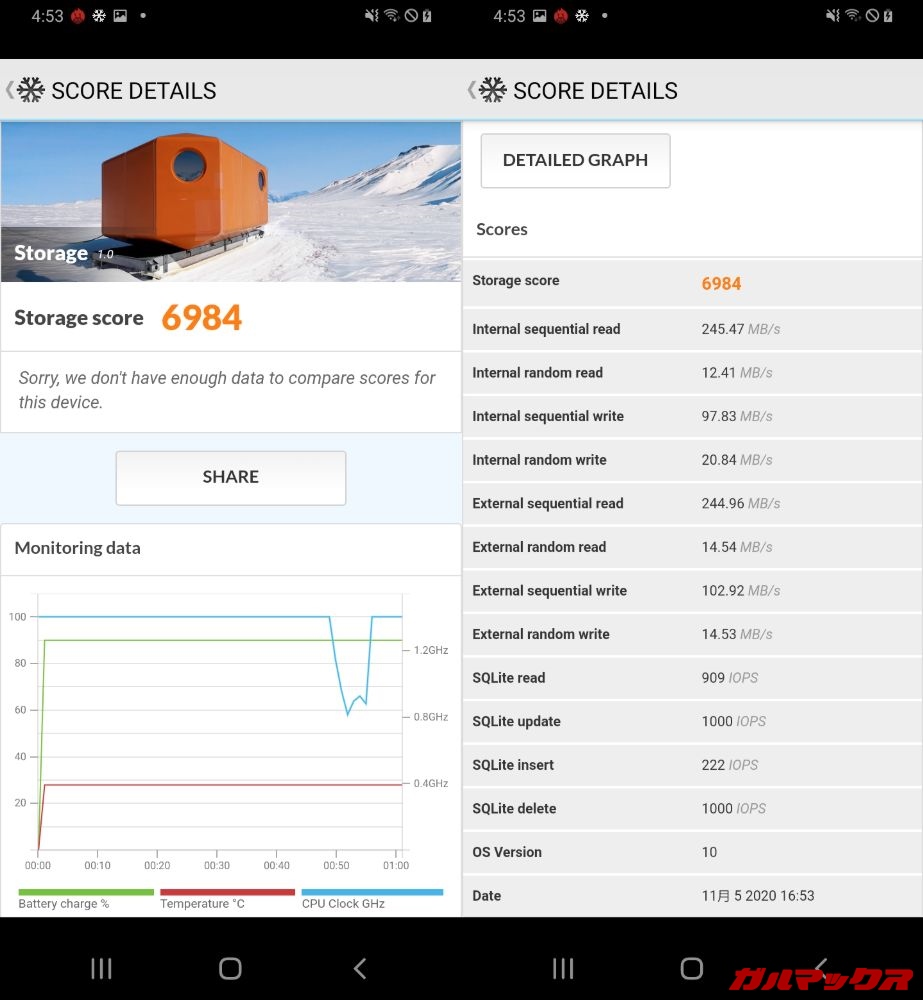
Task: Tap the Internal sequential read row
Action: [x=691, y=329]
